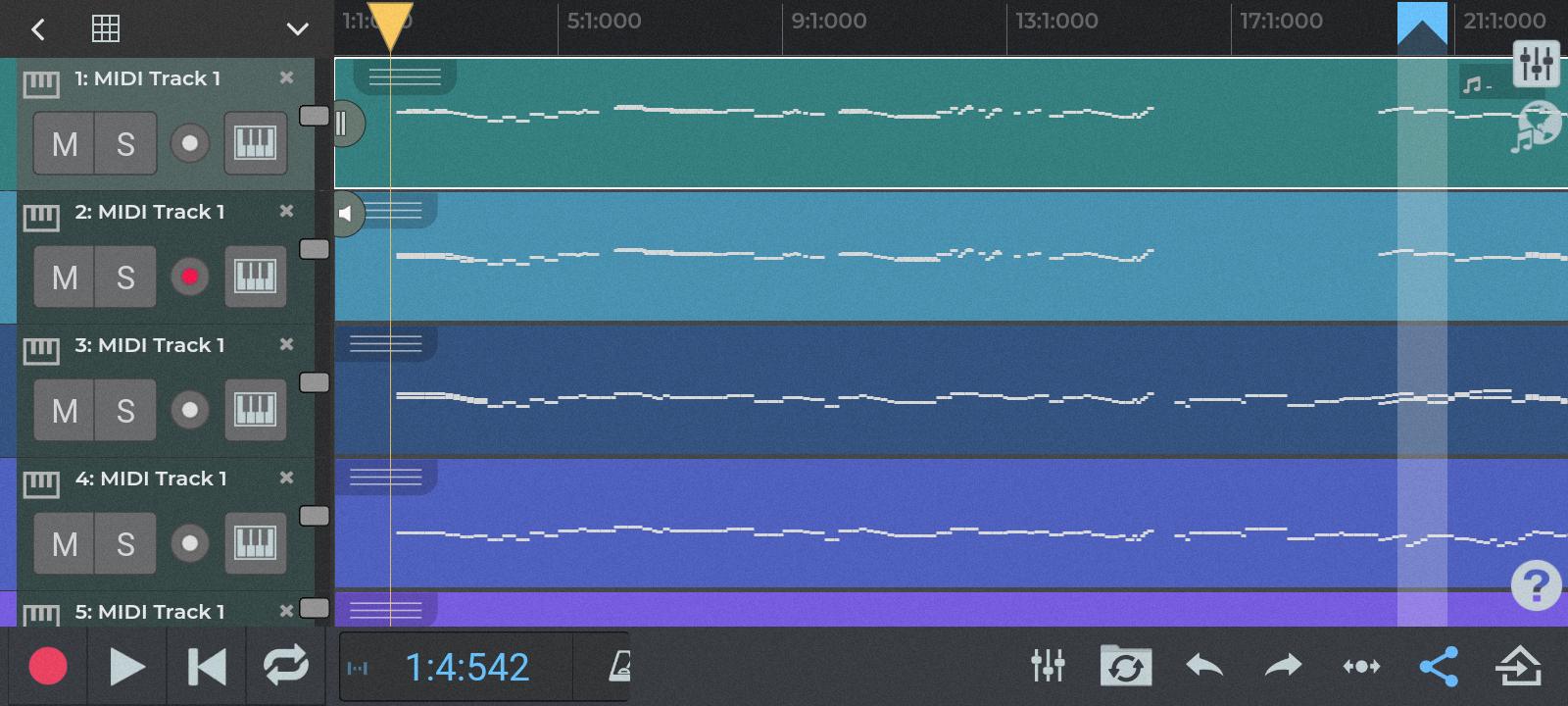Open keyboard for track 3

[255, 410]
